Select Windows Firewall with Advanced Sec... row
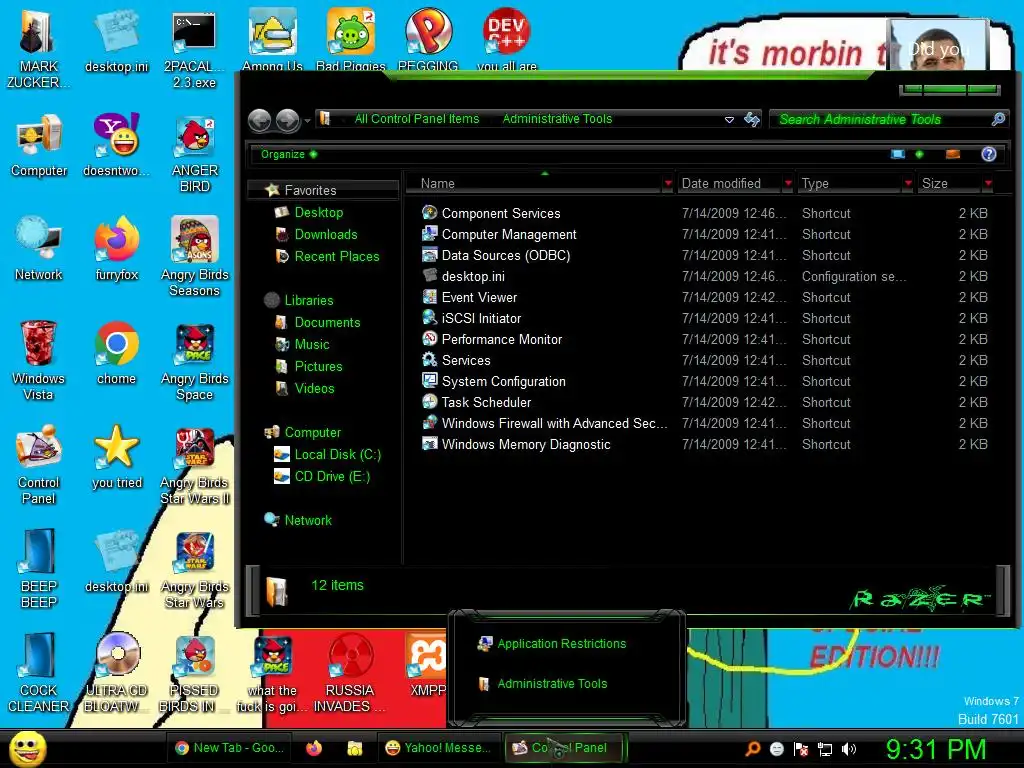The height and width of the screenshot is (768, 1024). [705, 423]
